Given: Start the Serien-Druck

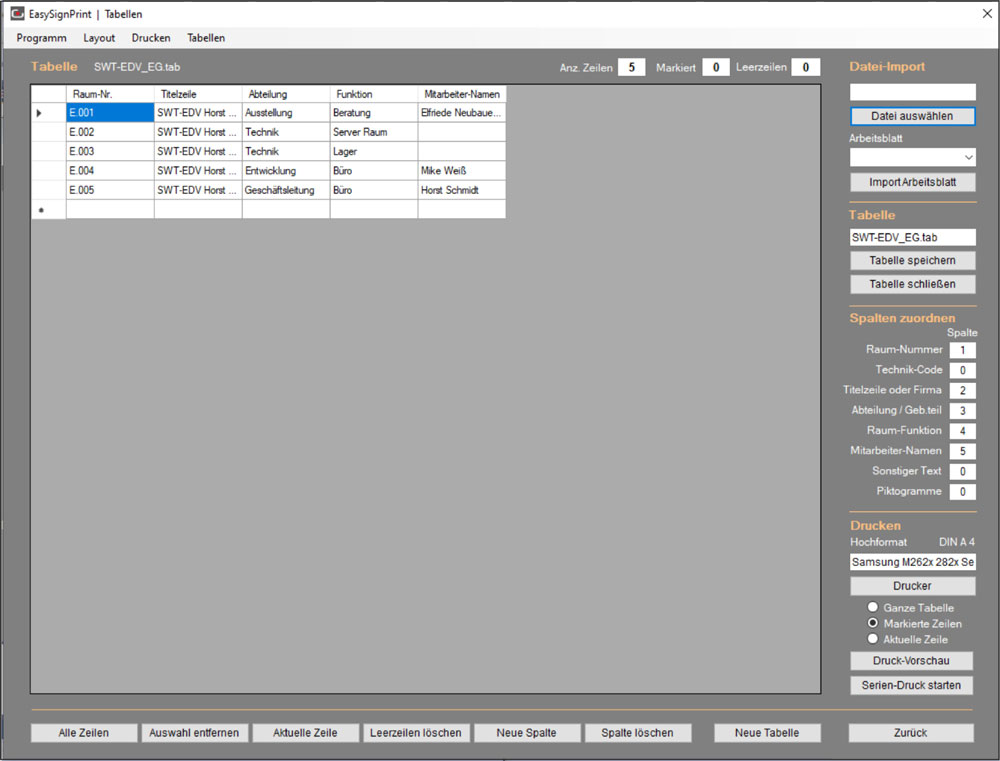Looking at the screenshot, I should click(x=911, y=685).
